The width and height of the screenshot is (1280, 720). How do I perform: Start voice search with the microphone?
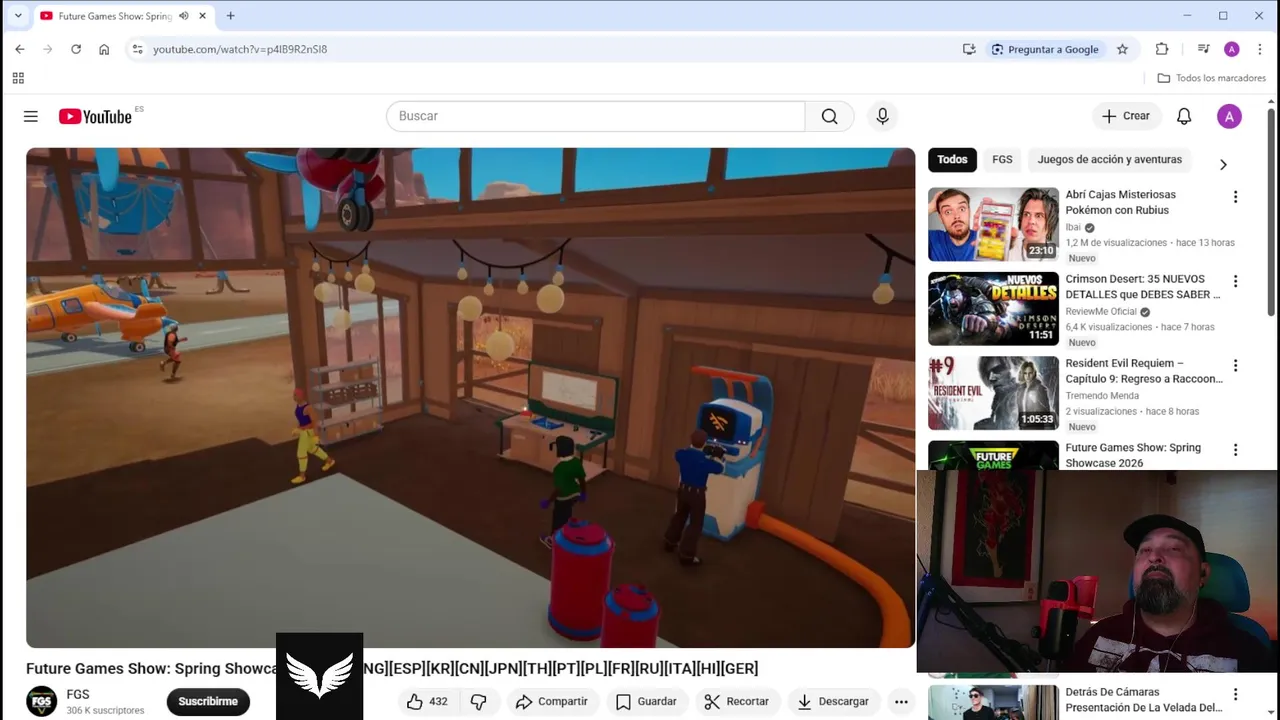(x=882, y=116)
